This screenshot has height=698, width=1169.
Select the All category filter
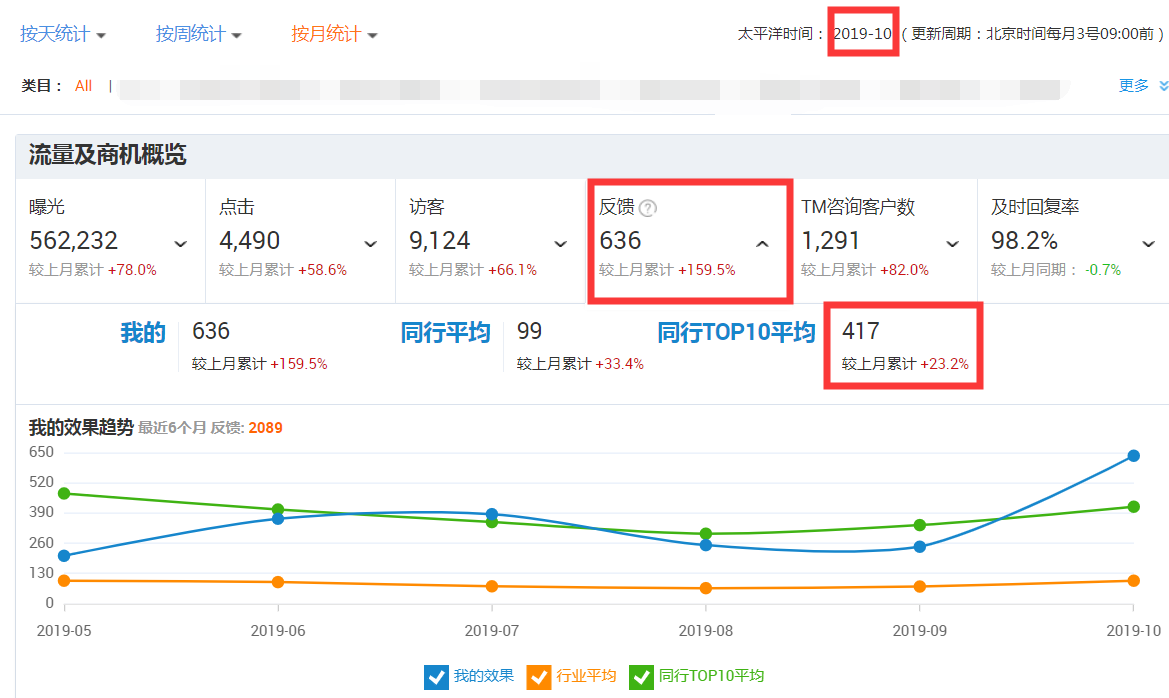point(83,86)
